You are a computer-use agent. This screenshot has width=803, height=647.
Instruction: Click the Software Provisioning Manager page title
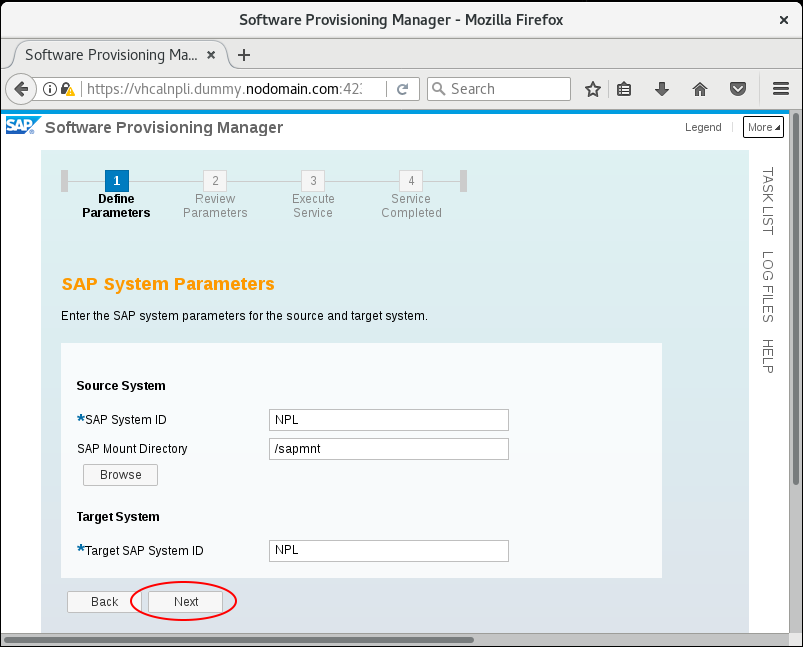pyautogui.click(x=164, y=128)
